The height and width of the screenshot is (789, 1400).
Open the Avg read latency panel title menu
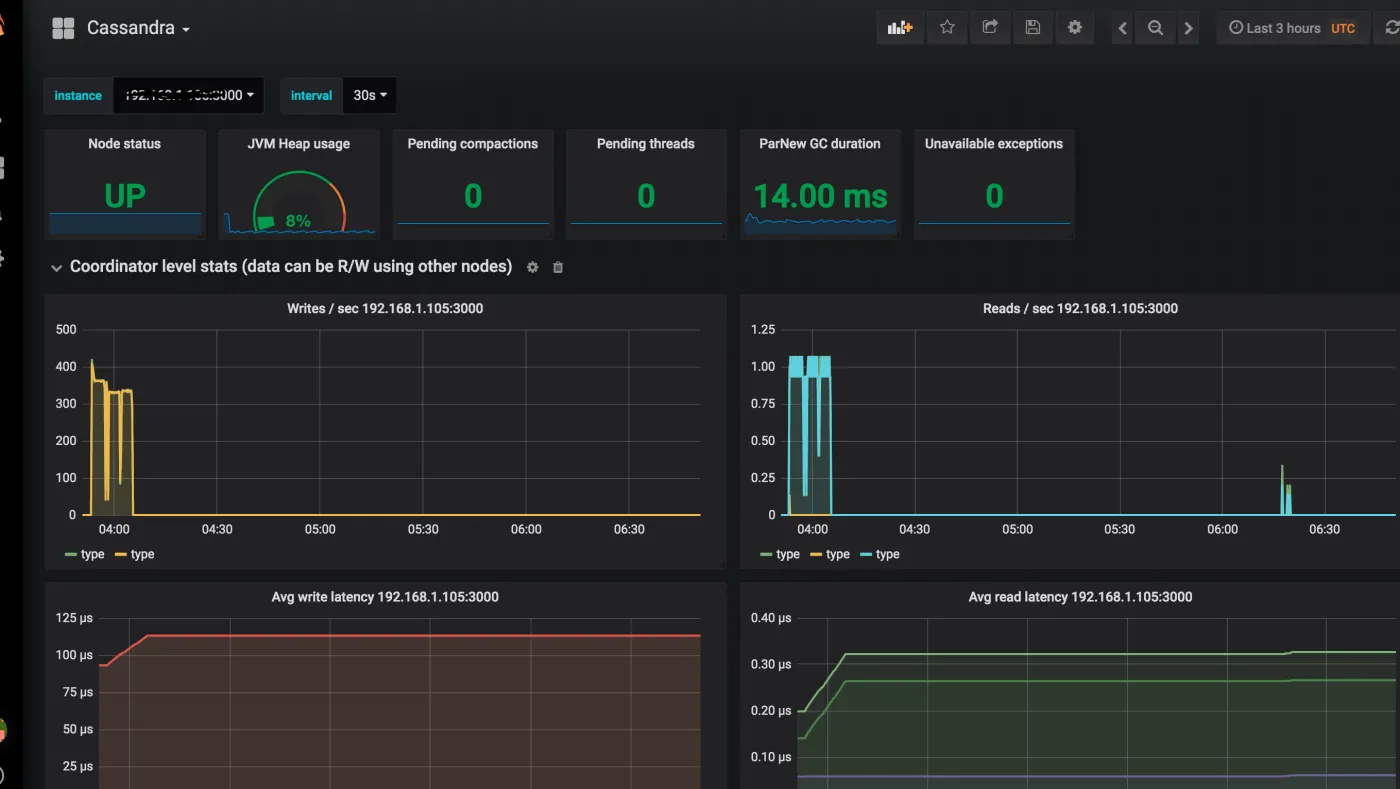point(1080,597)
